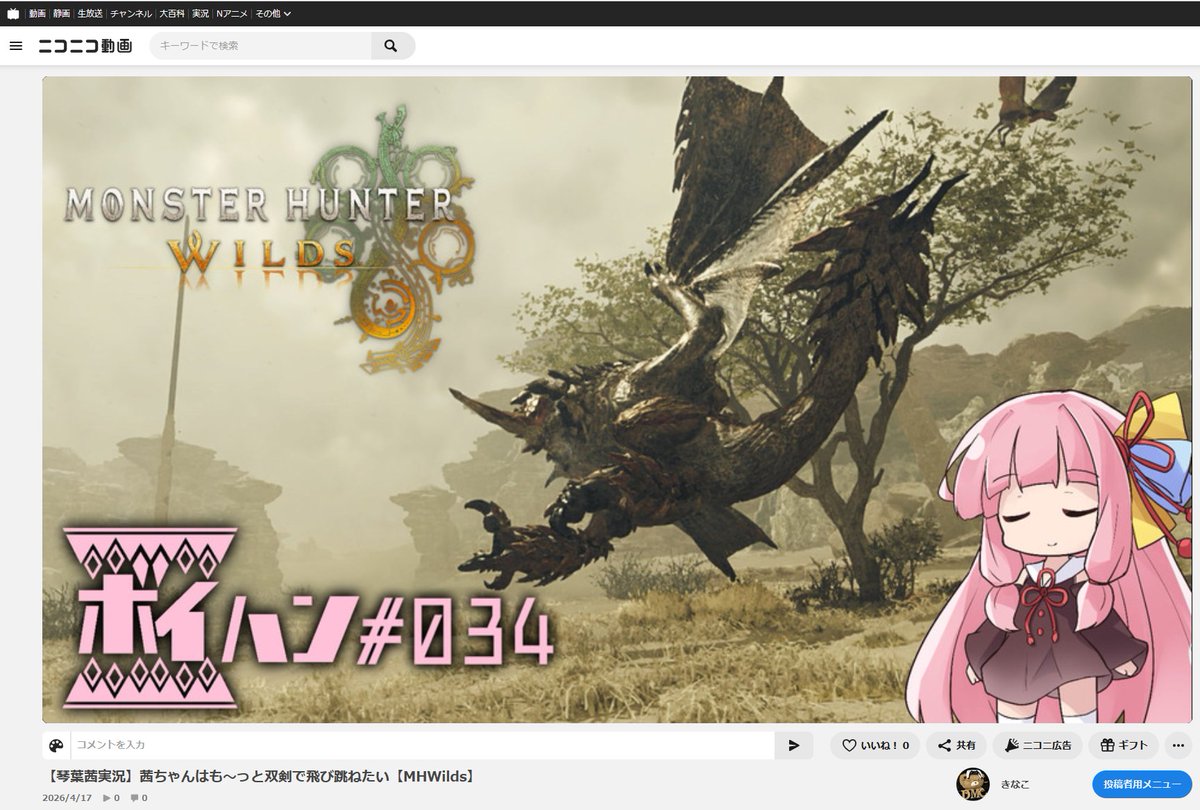Open the 動画 top navigation item
This screenshot has height=810, width=1200.
37,14
